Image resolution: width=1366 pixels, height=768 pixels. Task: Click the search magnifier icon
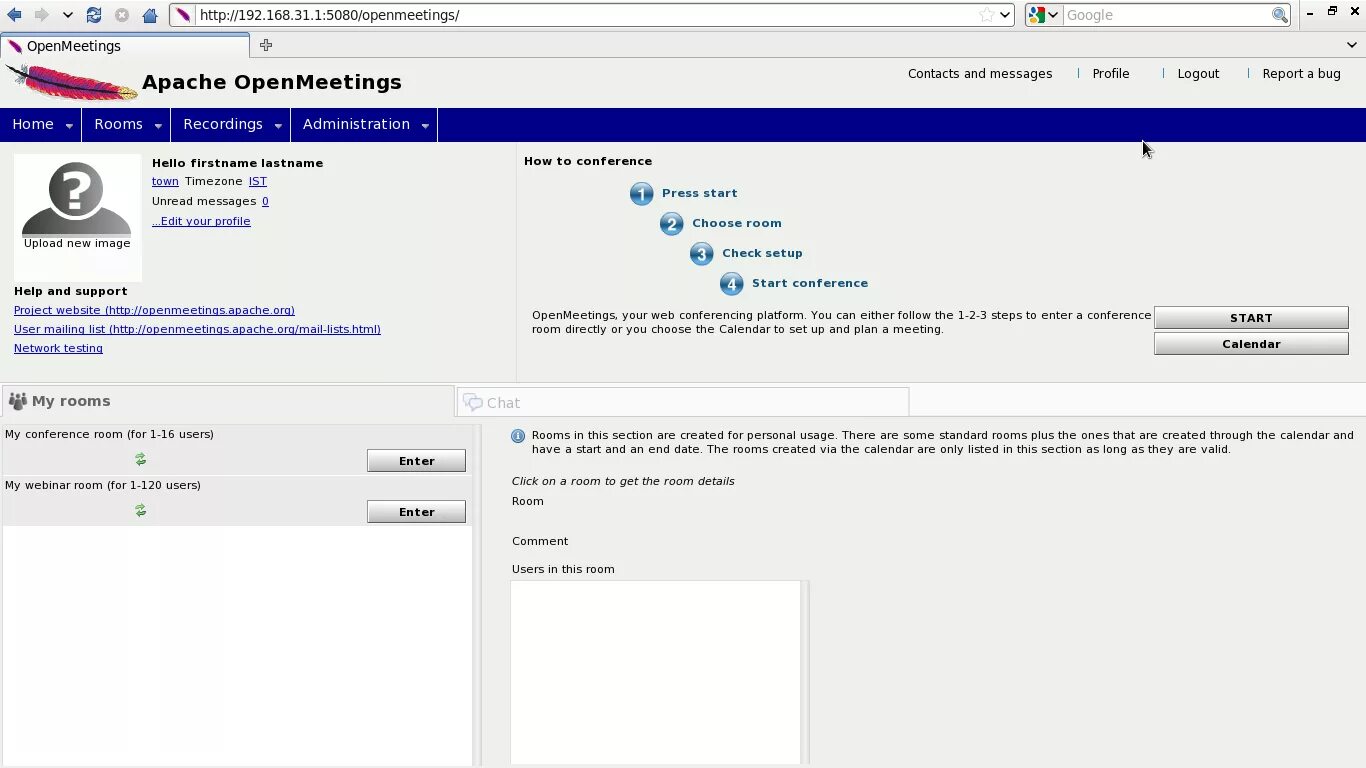coord(1280,15)
